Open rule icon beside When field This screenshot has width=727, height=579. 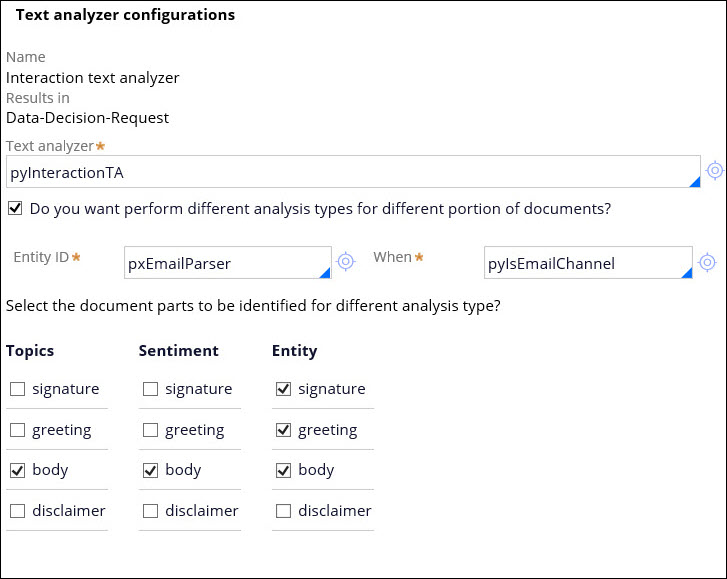[706, 262]
